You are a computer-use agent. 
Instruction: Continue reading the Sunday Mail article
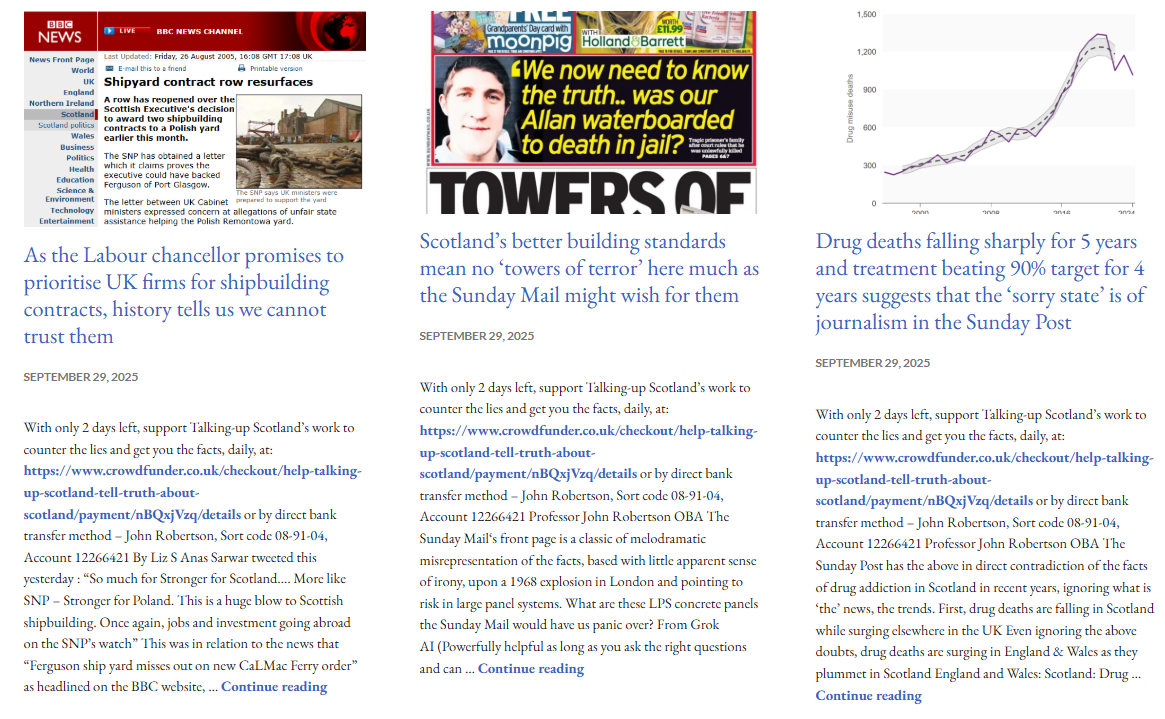pyautogui.click(x=531, y=669)
